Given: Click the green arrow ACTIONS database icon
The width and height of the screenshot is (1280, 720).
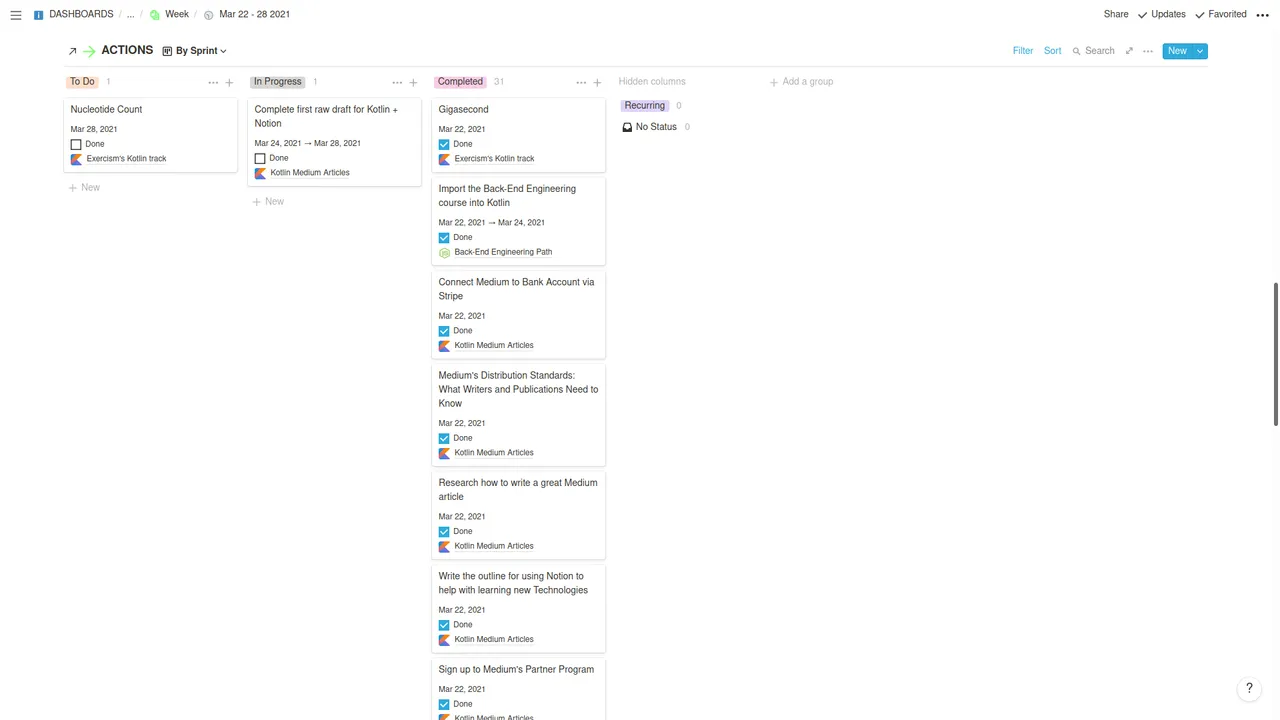Looking at the screenshot, I should point(89,51).
